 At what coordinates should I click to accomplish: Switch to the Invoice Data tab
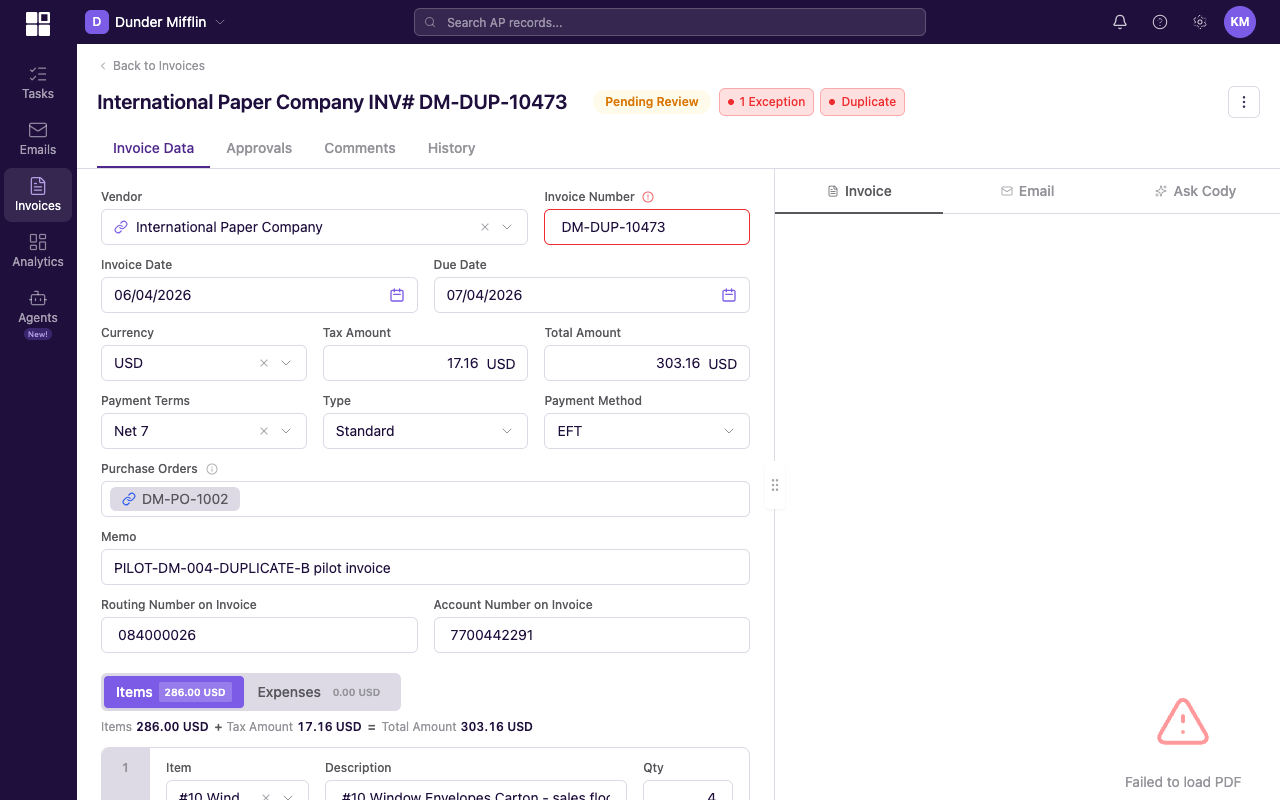coord(154,148)
